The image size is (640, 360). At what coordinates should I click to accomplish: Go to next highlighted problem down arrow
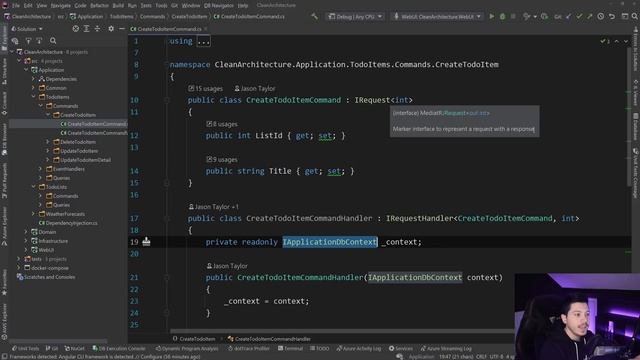[x=626, y=41]
